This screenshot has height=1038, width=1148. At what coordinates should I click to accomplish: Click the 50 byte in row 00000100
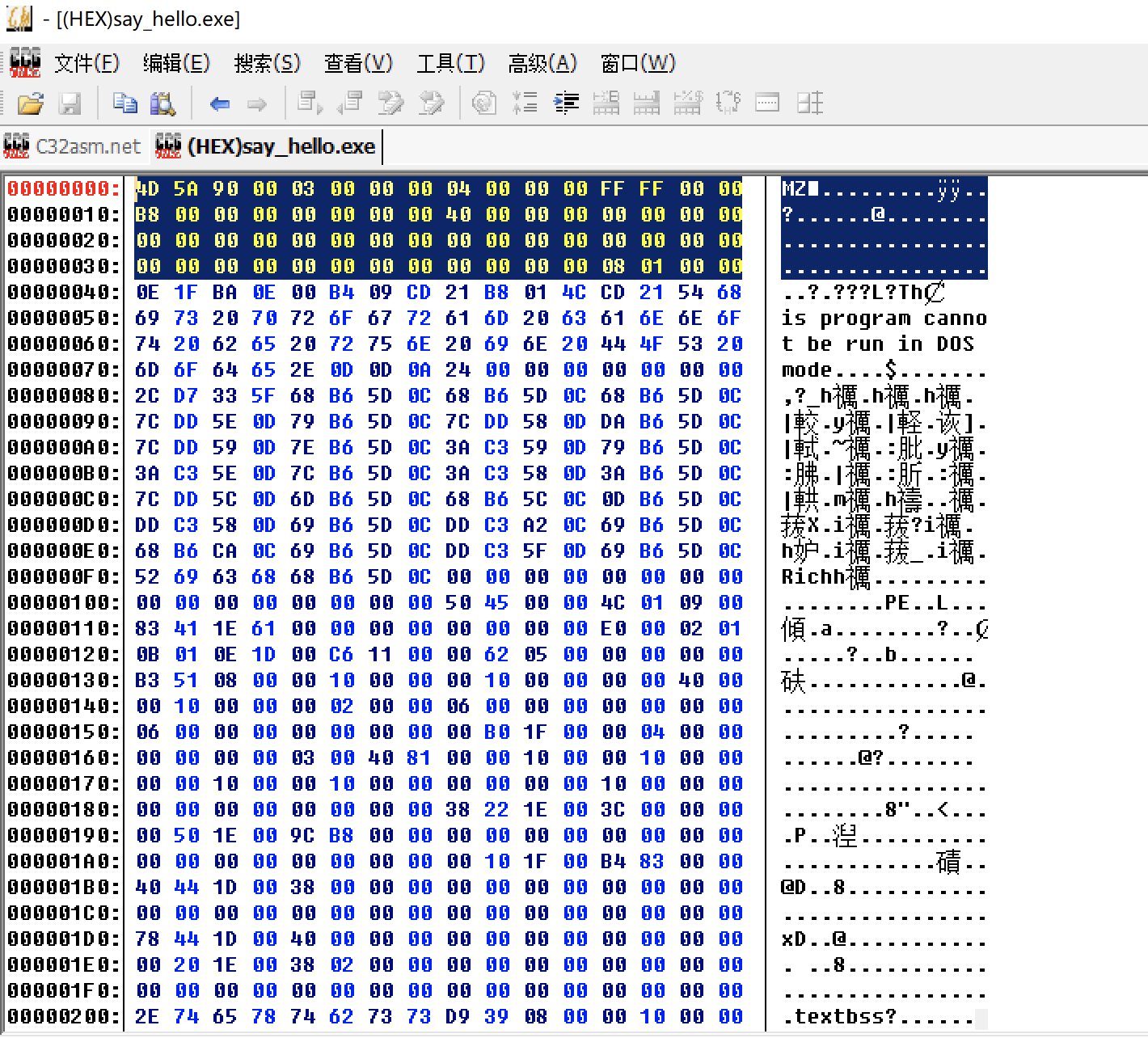click(x=458, y=602)
